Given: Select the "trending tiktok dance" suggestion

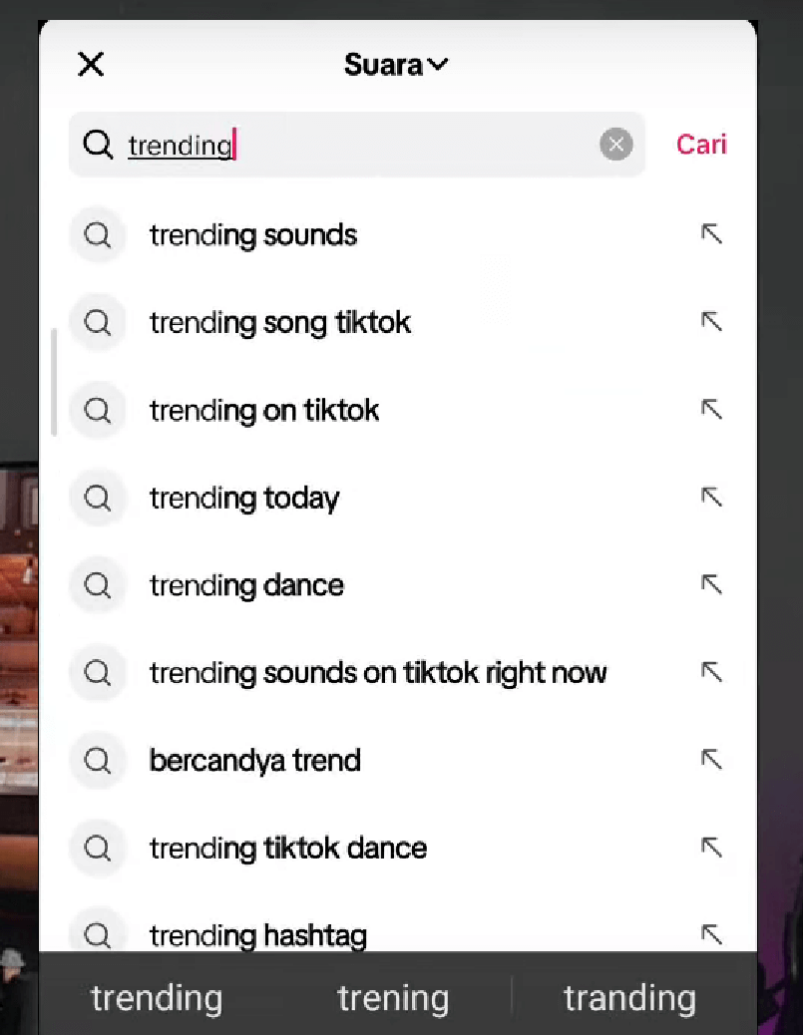Looking at the screenshot, I should click(x=287, y=847).
